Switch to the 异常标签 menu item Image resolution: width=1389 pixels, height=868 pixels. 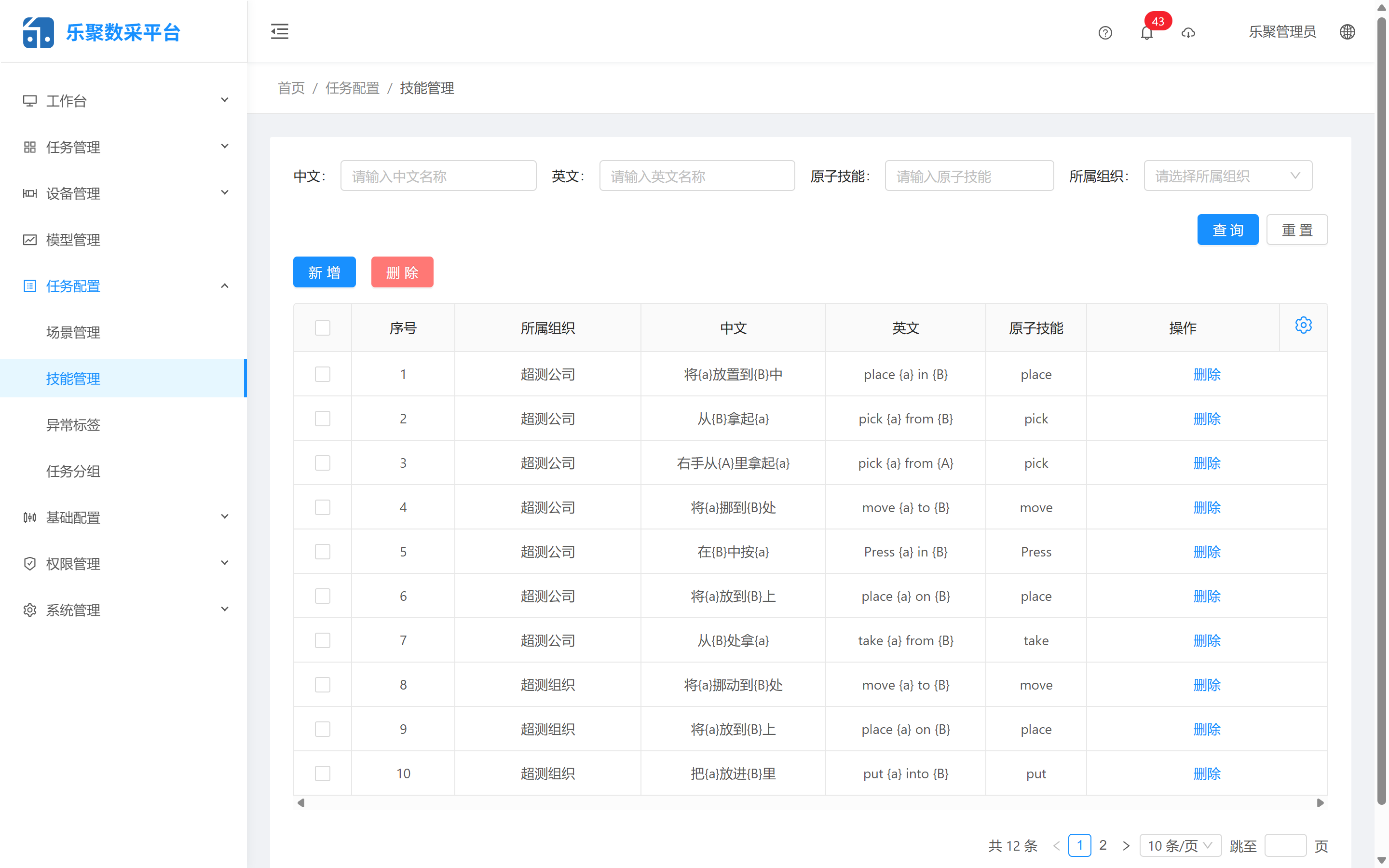click(x=73, y=425)
